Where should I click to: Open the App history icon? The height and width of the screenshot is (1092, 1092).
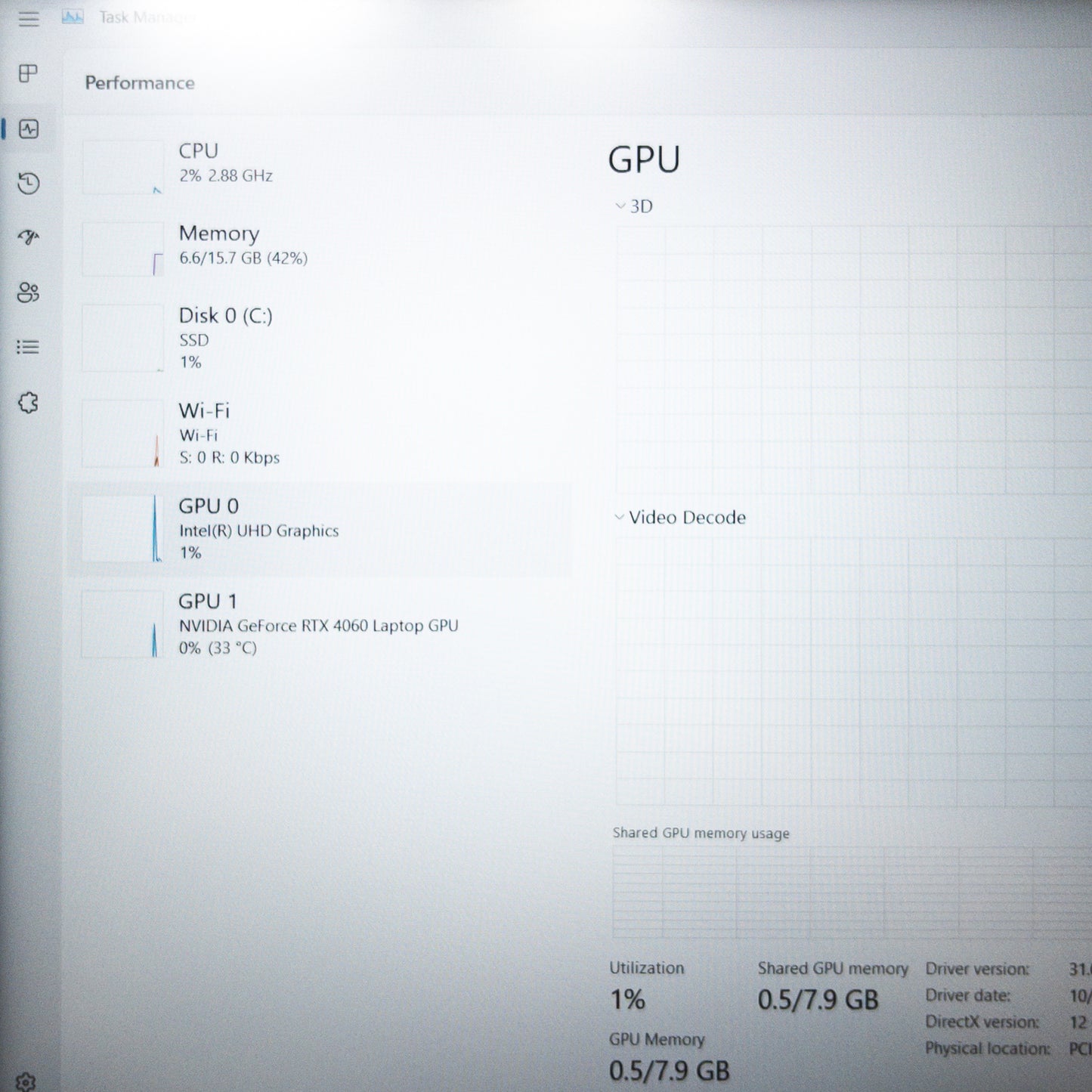point(29,184)
